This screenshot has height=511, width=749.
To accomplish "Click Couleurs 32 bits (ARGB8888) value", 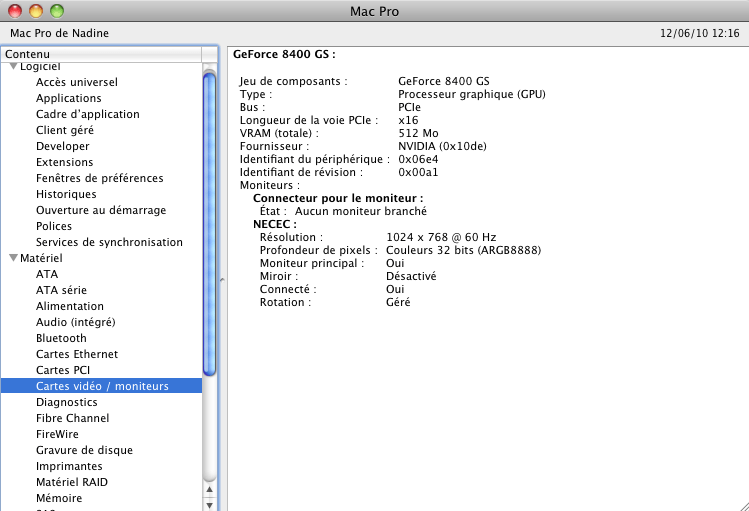I will pos(463,250).
